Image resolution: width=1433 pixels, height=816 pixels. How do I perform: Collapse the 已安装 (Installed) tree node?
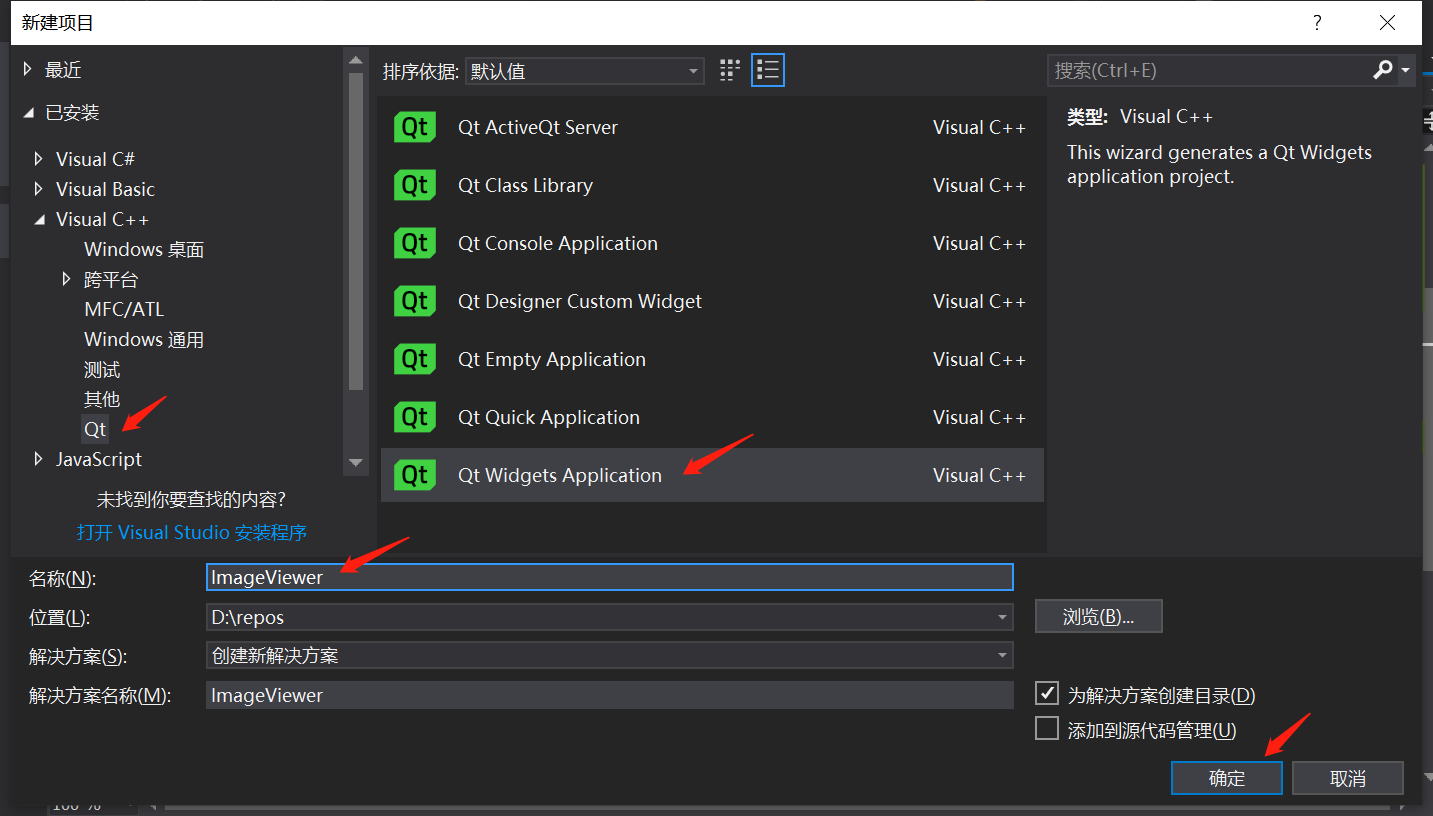(x=28, y=113)
